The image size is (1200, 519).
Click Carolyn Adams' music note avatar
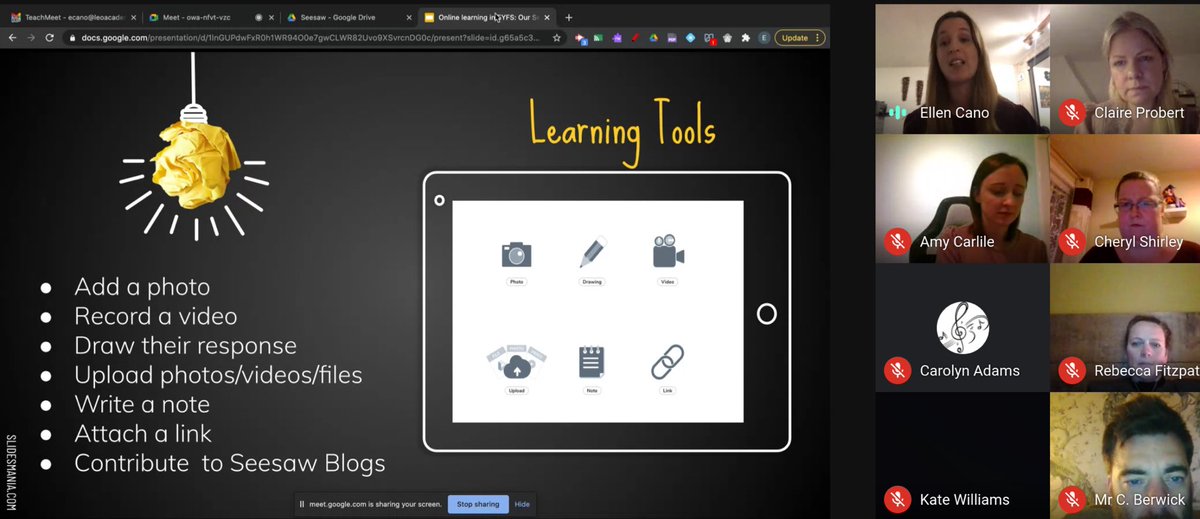[x=963, y=328]
